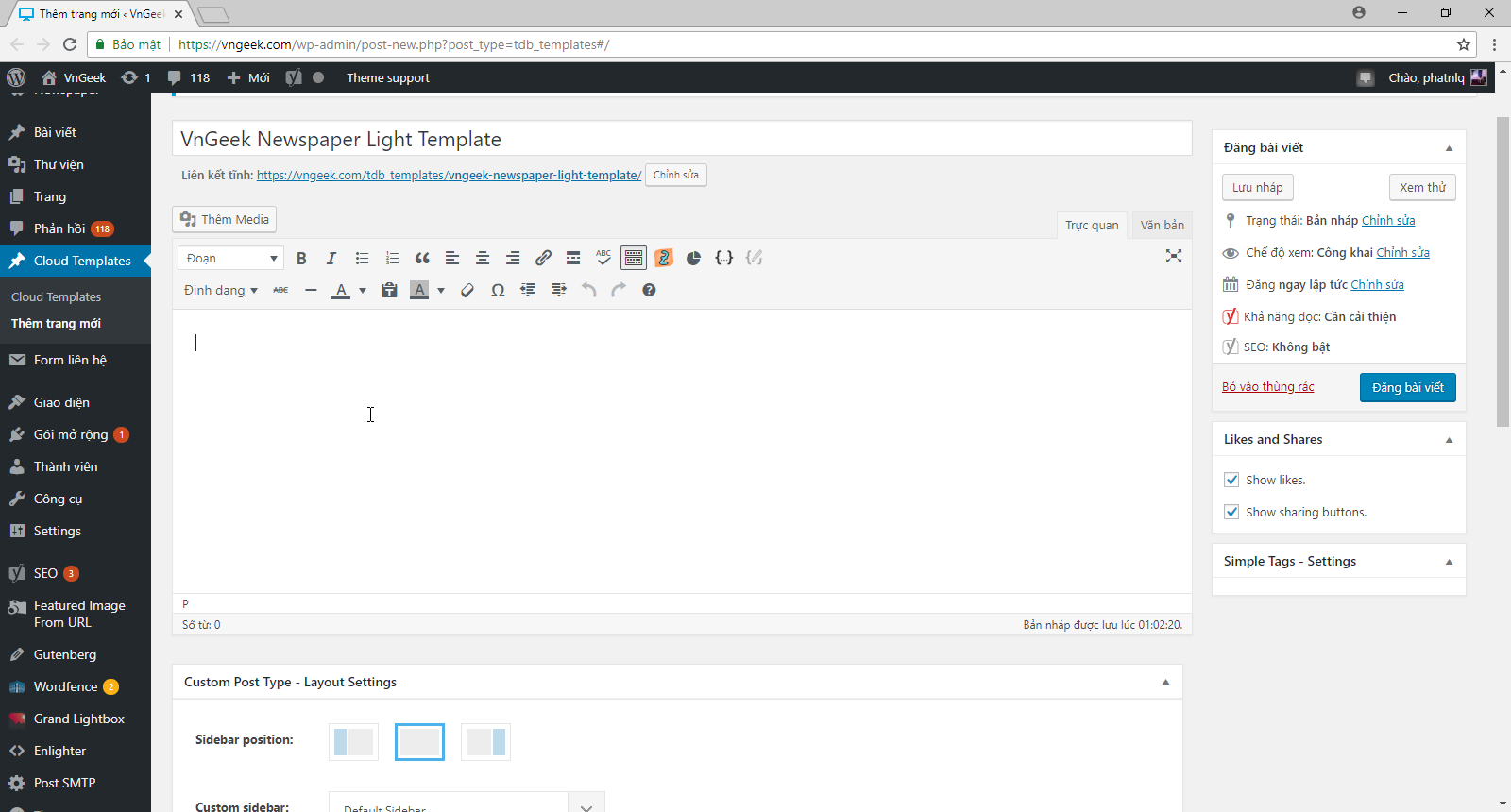The width and height of the screenshot is (1511, 812).
Task: Select the right sidebar position layout
Action: pyautogui.click(x=485, y=742)
